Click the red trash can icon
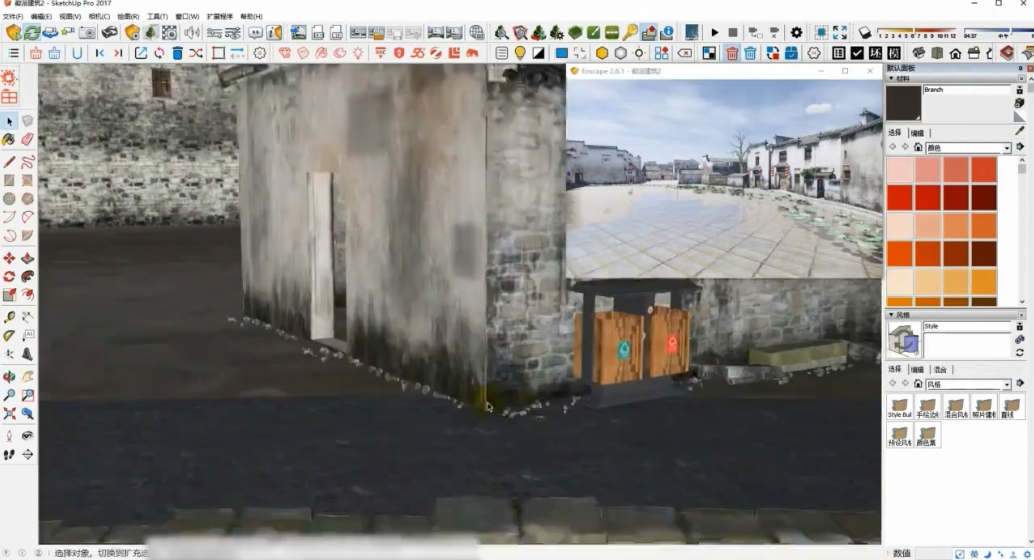The height and width of the screenshot is (560, 1034). tap(732, 53)
